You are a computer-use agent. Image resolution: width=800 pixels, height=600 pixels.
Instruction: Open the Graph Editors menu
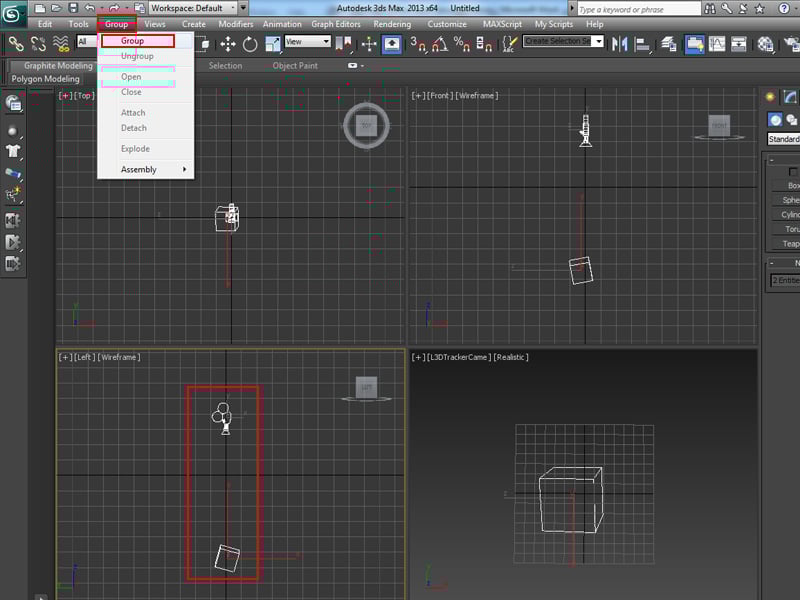coord(336,24)
